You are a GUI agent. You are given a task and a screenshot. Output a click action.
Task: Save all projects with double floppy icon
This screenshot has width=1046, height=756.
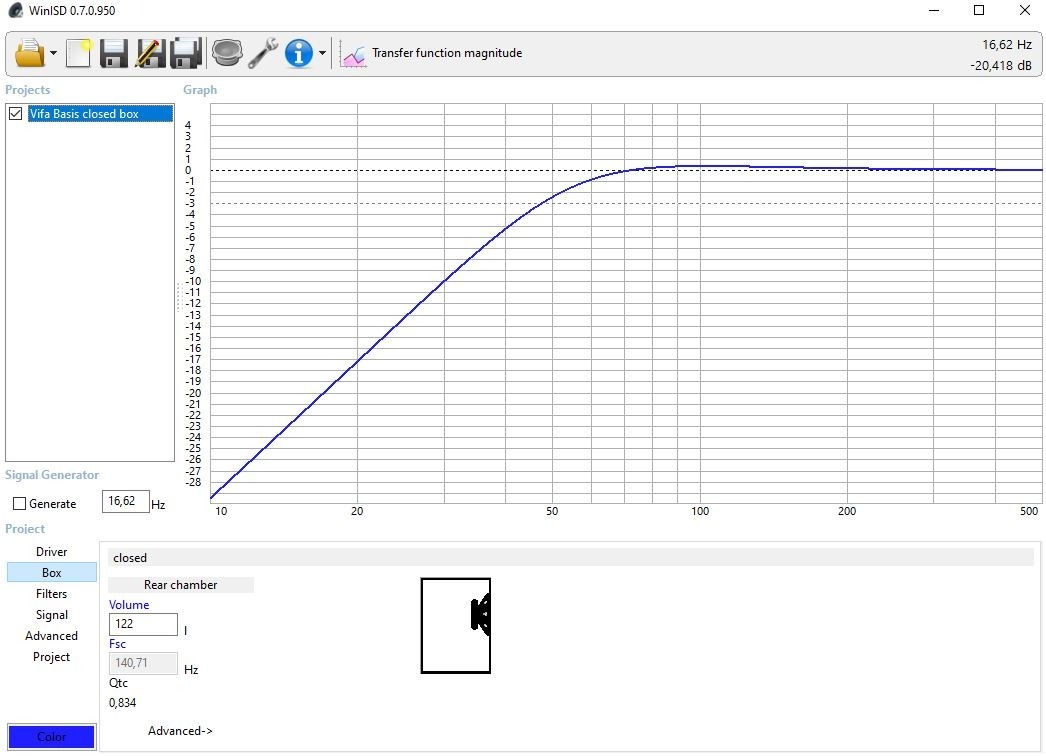[x=186, y=53]
